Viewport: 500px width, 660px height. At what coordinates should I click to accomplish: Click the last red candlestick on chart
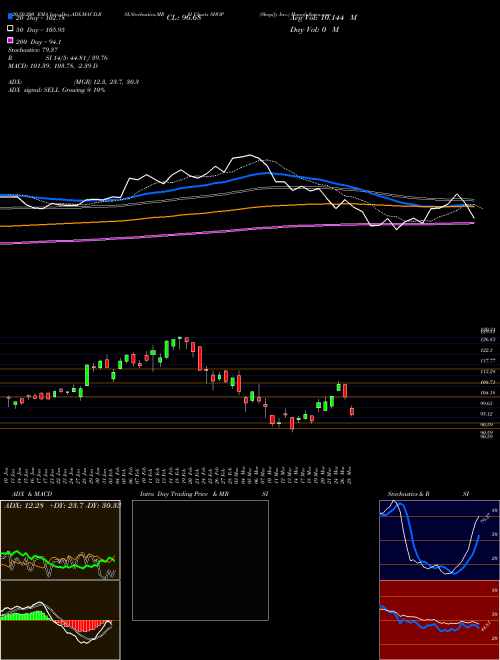pos(352,411)
